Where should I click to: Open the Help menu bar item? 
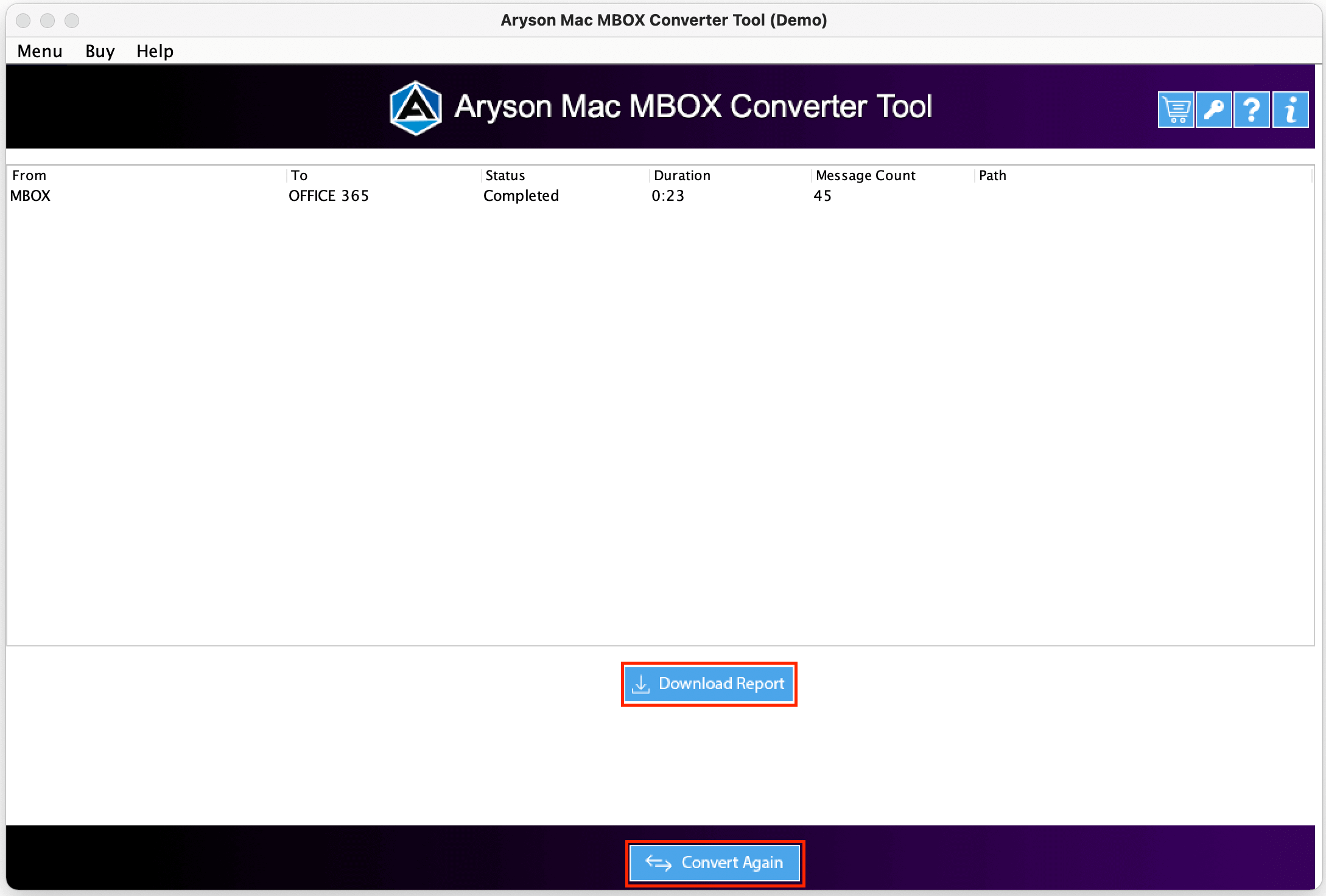click(154, 50)
